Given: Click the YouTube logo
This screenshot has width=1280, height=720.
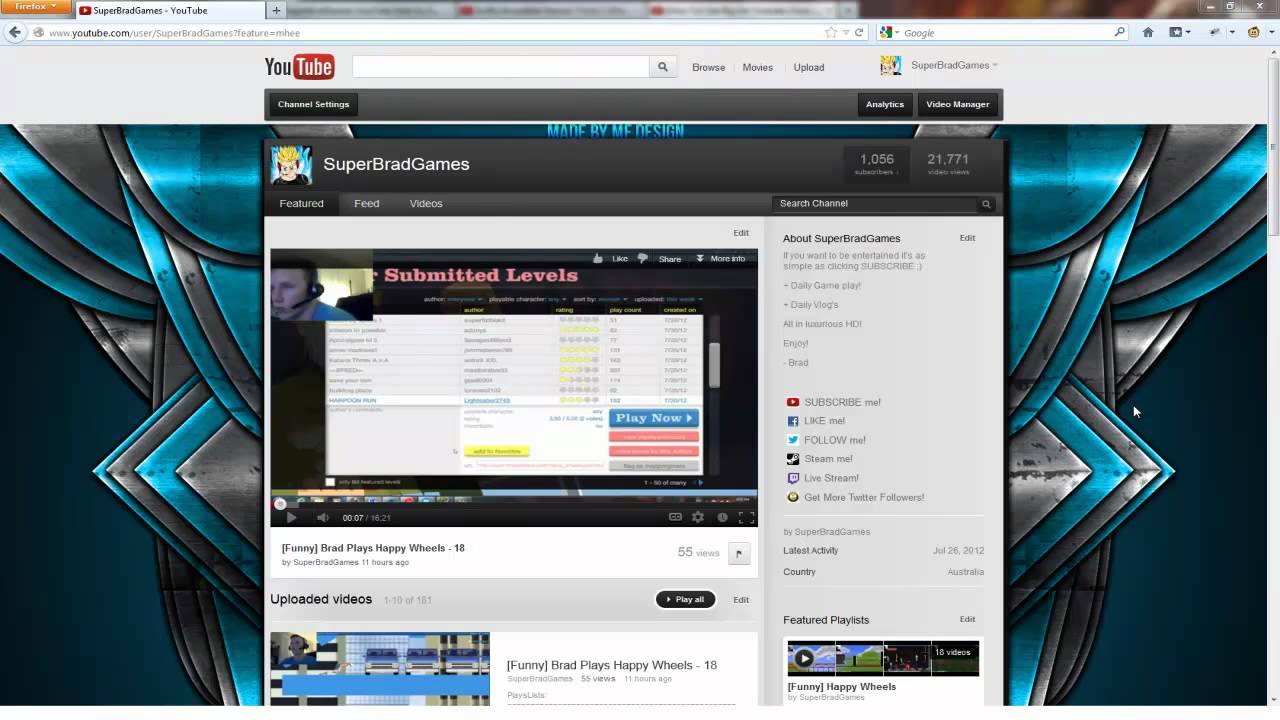Looking at the screenshot, I should [x=299, y=67].
